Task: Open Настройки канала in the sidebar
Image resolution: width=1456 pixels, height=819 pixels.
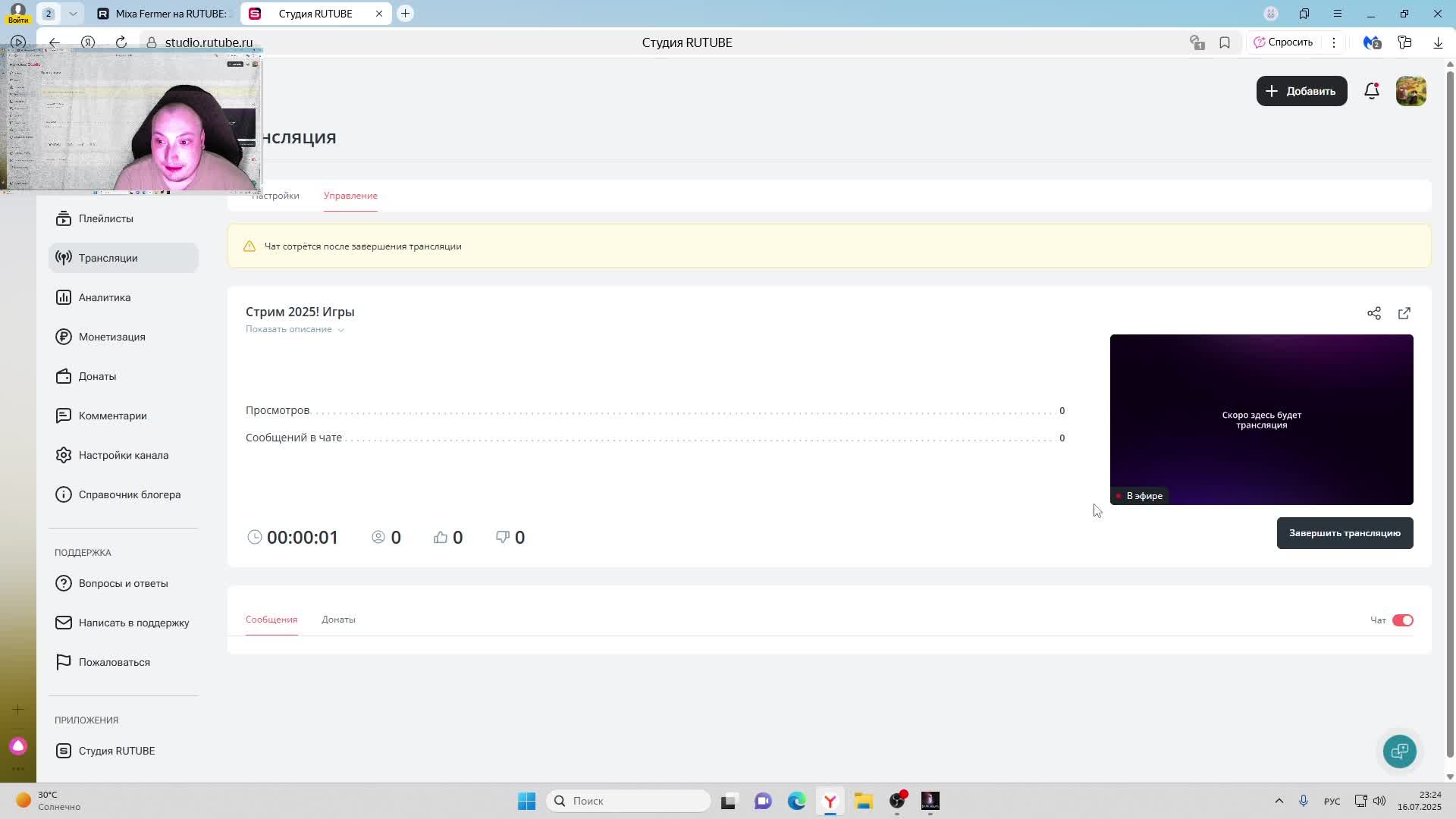Action: (123, 455)
